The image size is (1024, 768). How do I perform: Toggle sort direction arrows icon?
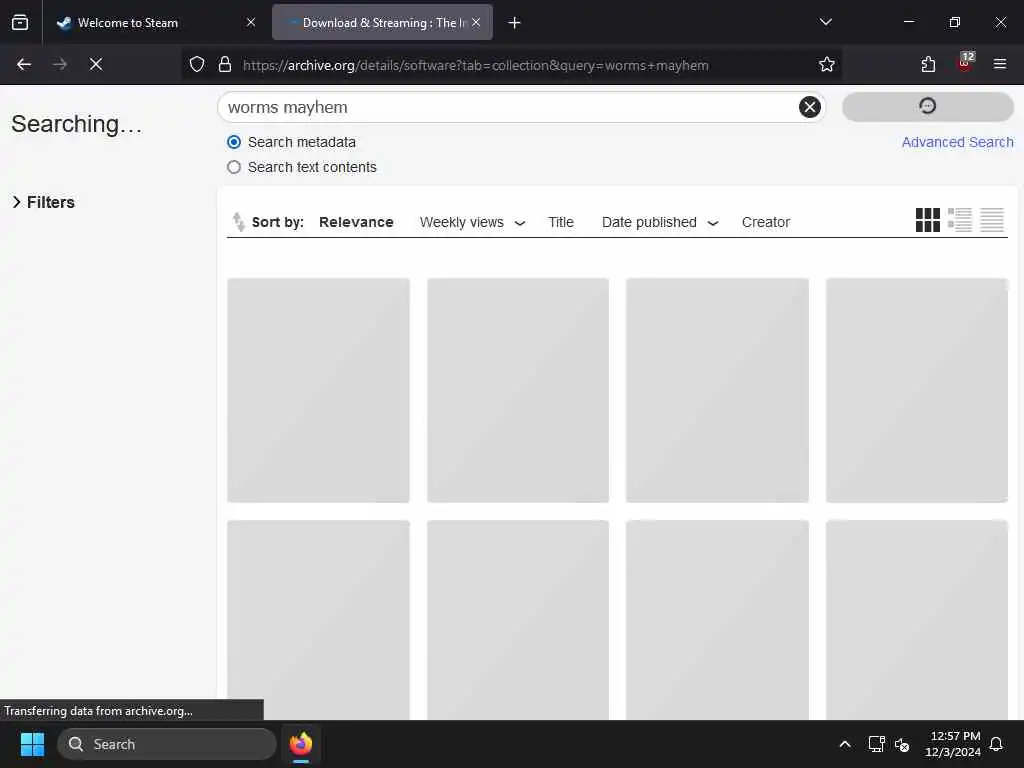238,222
